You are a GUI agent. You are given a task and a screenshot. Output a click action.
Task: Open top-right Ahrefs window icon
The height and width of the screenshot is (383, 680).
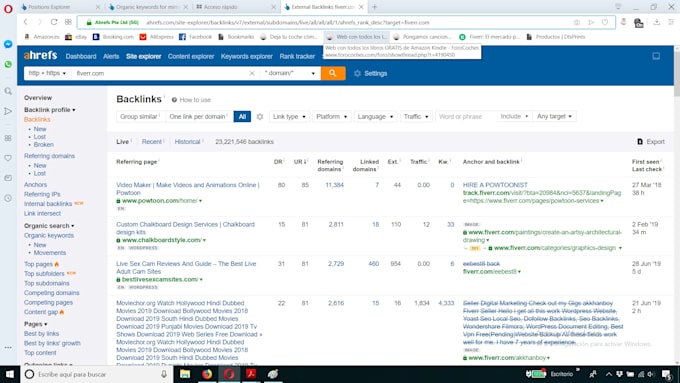click(x=656, y=56)
